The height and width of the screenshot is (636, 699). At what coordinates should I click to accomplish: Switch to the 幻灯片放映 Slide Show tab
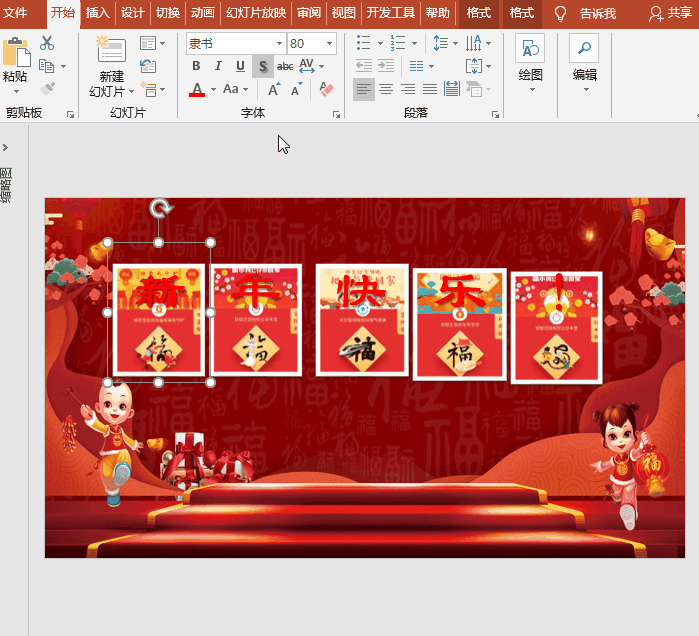click(255, 13)
